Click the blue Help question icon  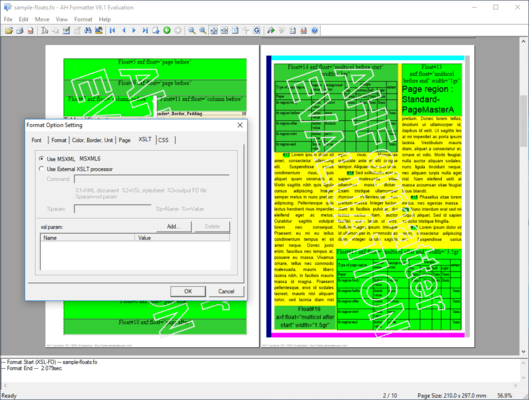314,31
